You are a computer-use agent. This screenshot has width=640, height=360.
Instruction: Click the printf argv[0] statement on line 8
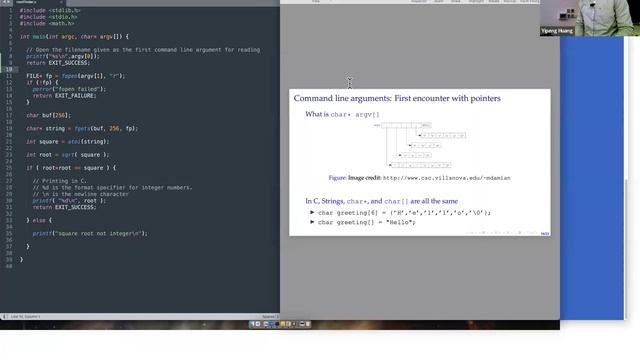(x=63, y=56)
